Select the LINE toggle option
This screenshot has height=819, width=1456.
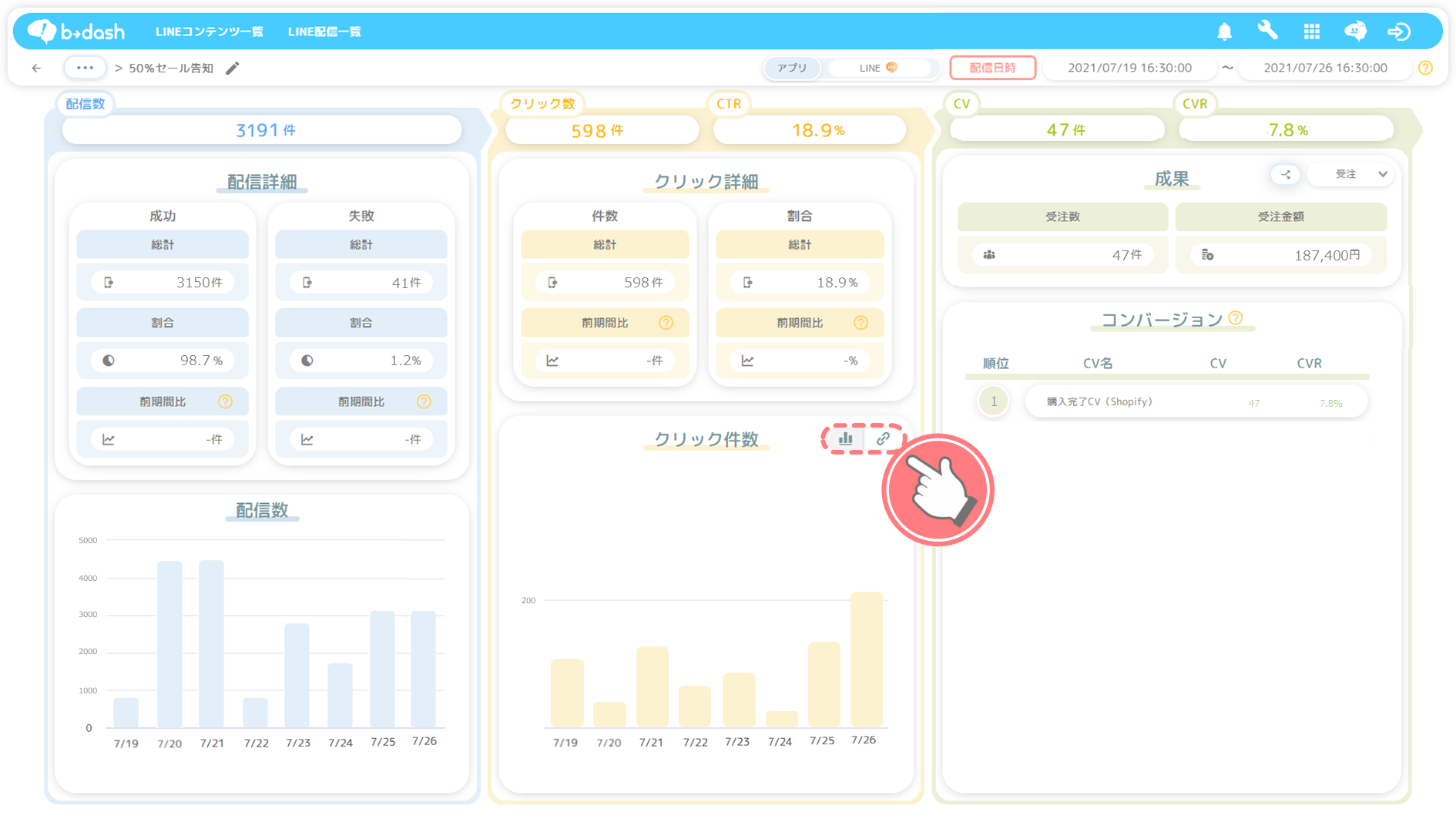(x=878, y=68)
